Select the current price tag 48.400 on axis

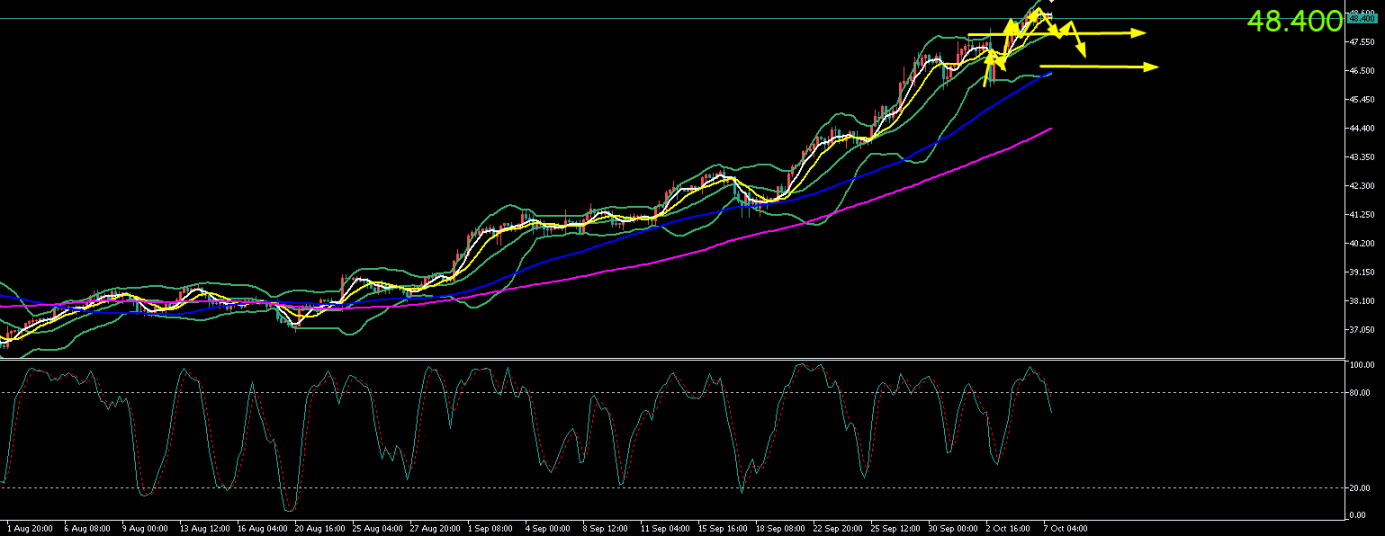pos(1362,18)
